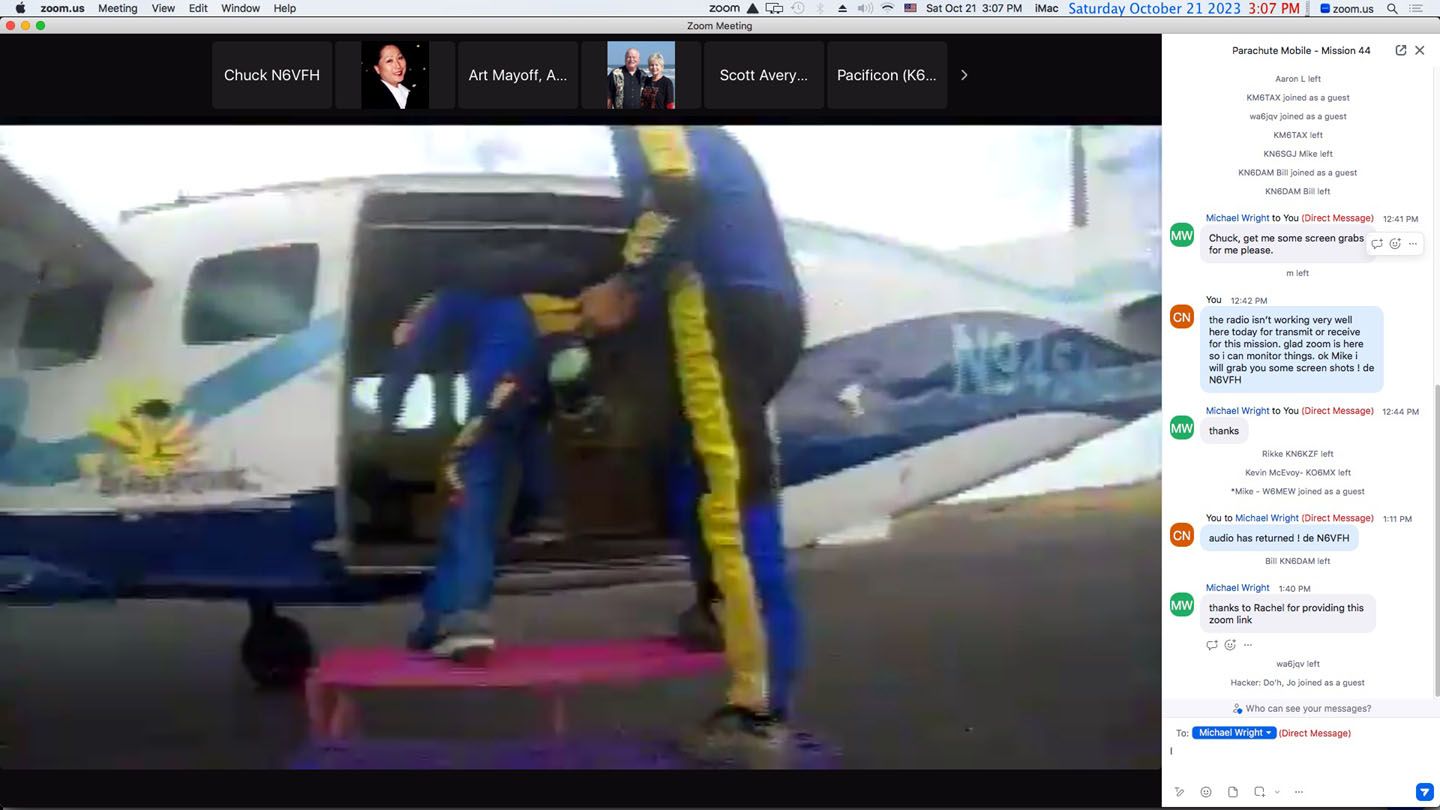Image resolution: width=1440 pixels, height=810 pixels.
Task: Open the Meeting menu
Action: tap(117, 8)
